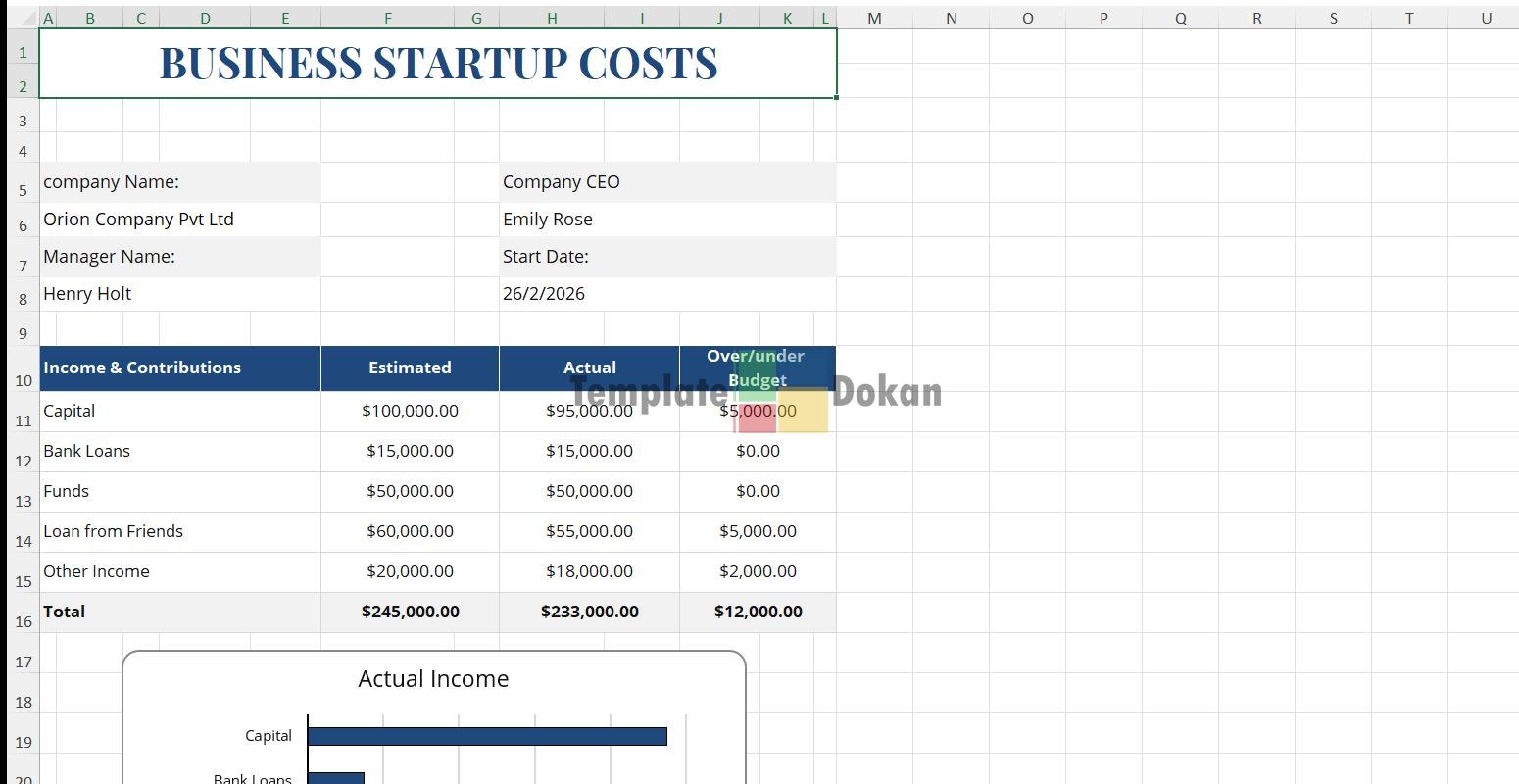The image size is (1519, 784).
Task: Select the Capital bar in the chart
Action: (x=487, y=736)
